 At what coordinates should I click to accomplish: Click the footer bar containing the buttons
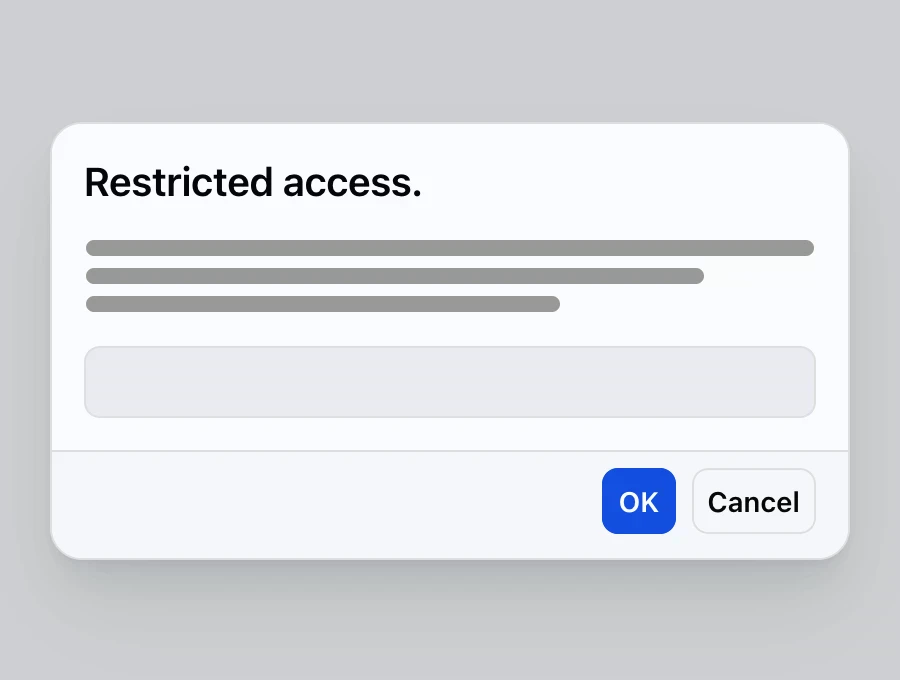[x=300, y=501]
